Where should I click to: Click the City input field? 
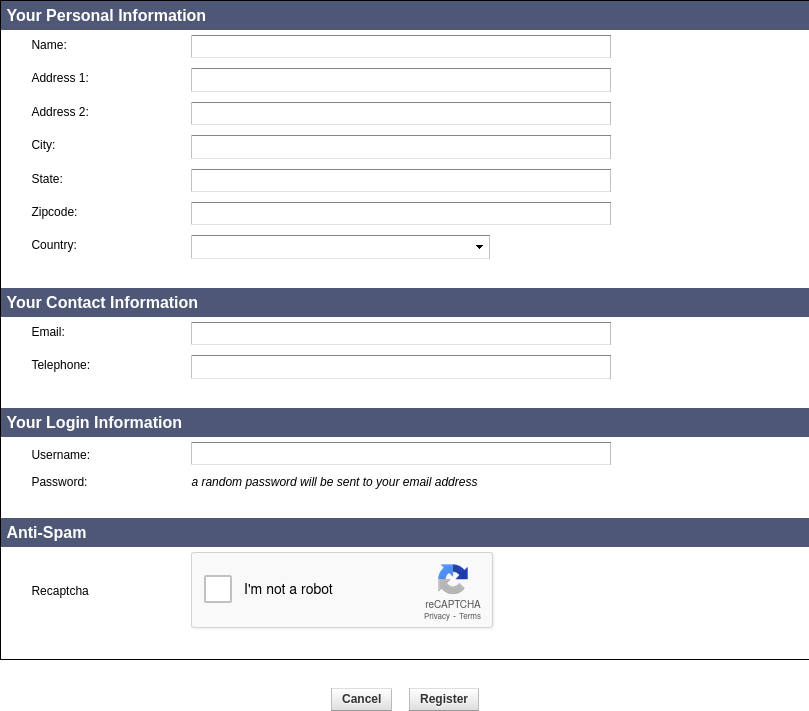[x=400, y=147]
